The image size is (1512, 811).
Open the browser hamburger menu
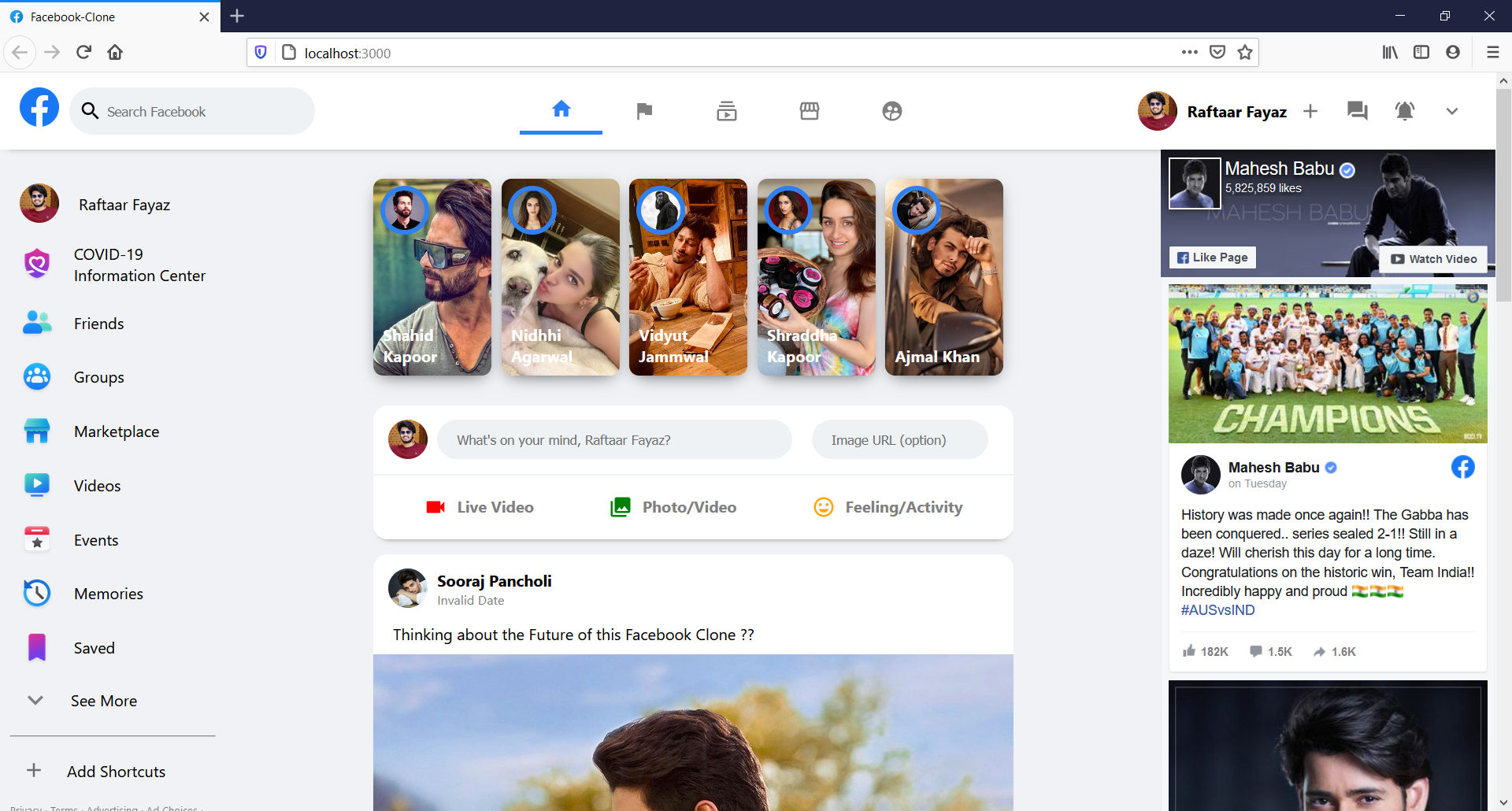(1492, 52)
